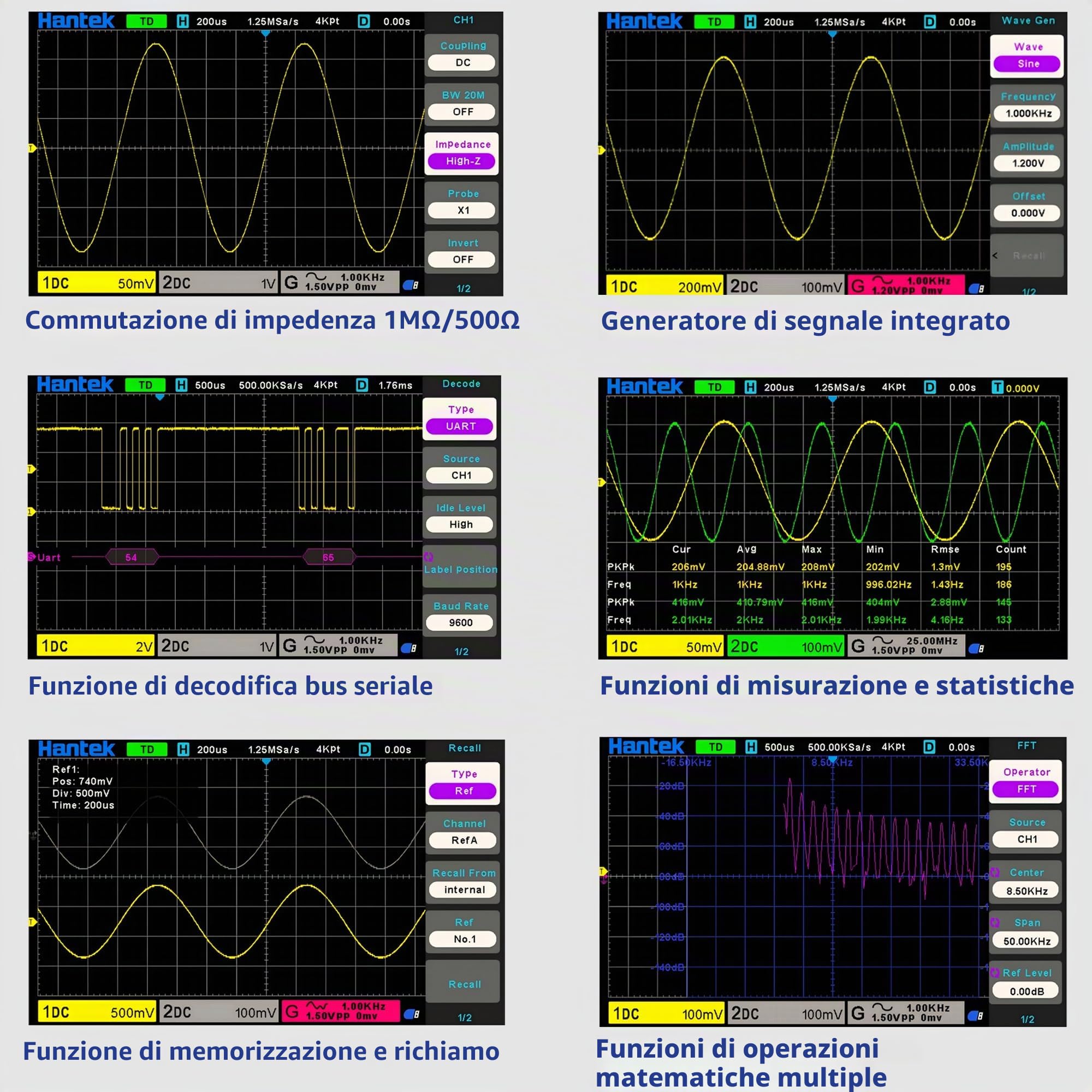
Task: Toggle Idle Level High in the Decode menu
Action: (x=460, y=517)
